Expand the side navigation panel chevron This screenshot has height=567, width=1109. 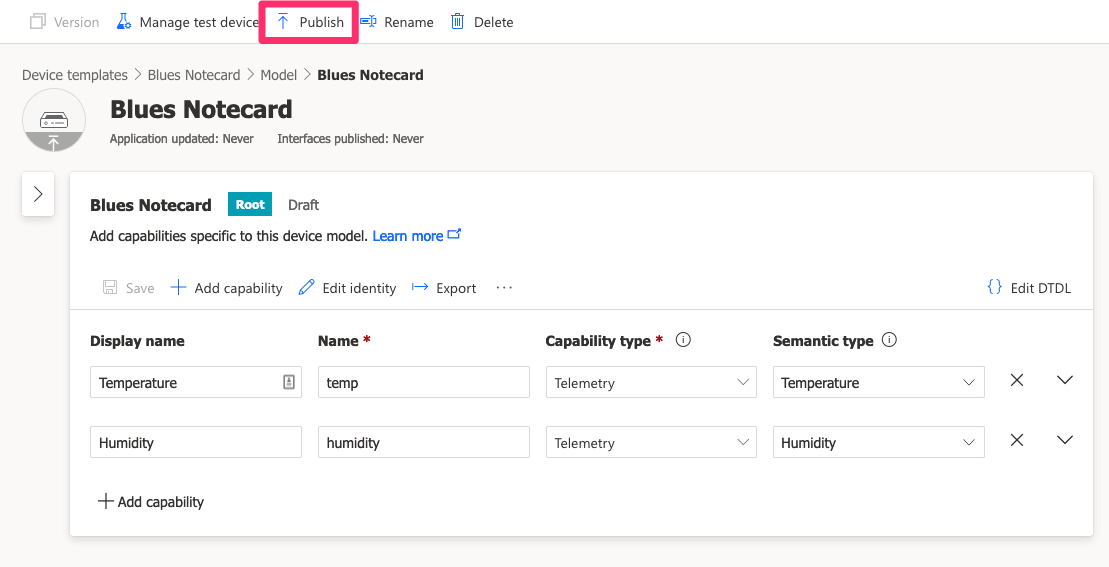click(38, 194)
